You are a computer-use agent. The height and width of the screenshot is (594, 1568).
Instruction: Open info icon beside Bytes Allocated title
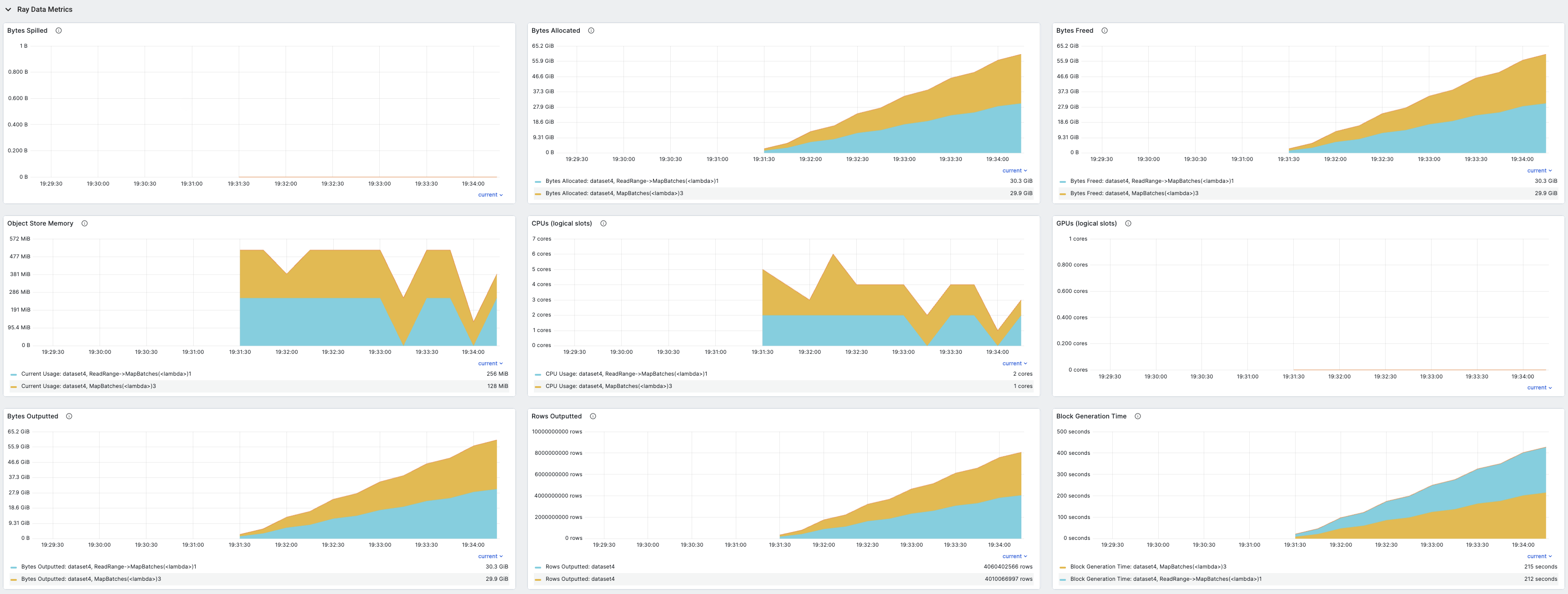coord(591,30)
